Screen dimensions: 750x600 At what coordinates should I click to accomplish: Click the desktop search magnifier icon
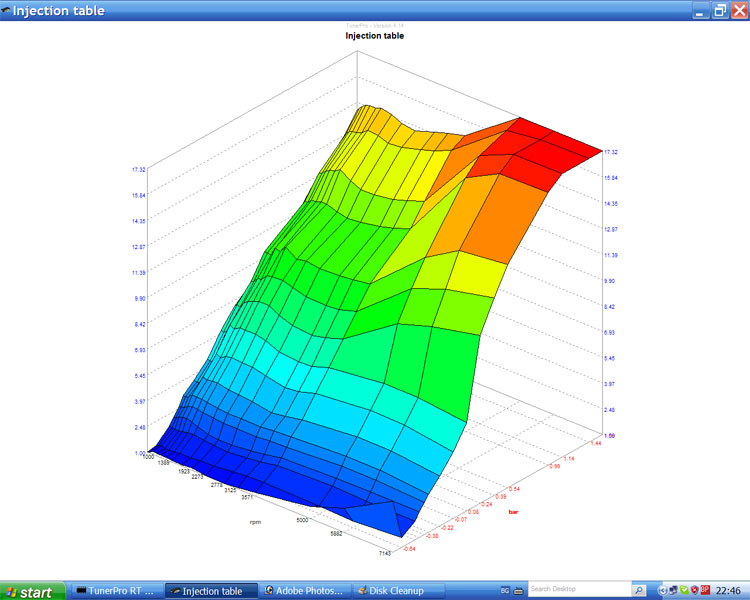641,590
